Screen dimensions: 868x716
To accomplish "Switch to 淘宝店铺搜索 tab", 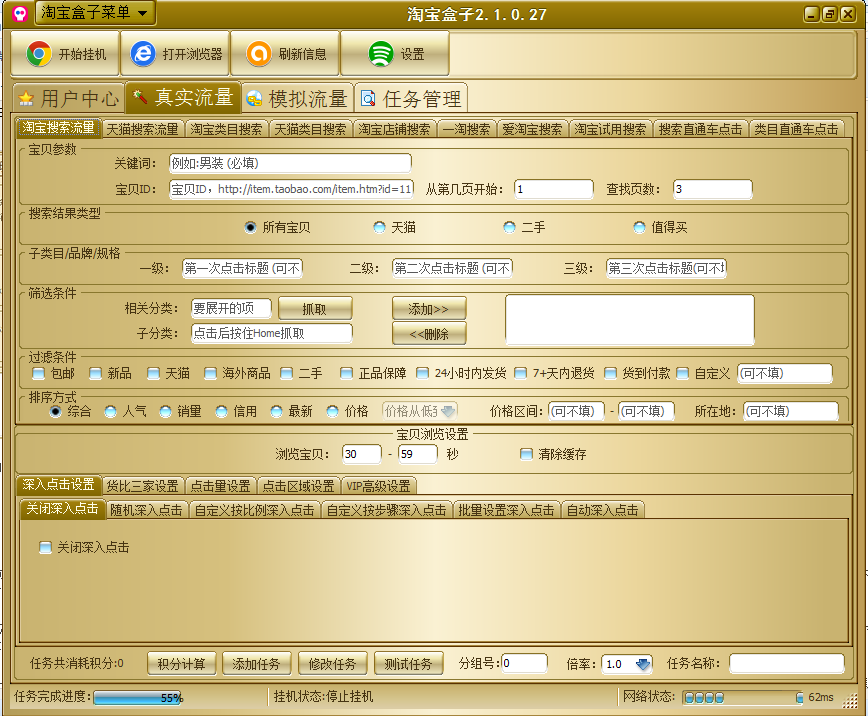I will coord(394,130).
